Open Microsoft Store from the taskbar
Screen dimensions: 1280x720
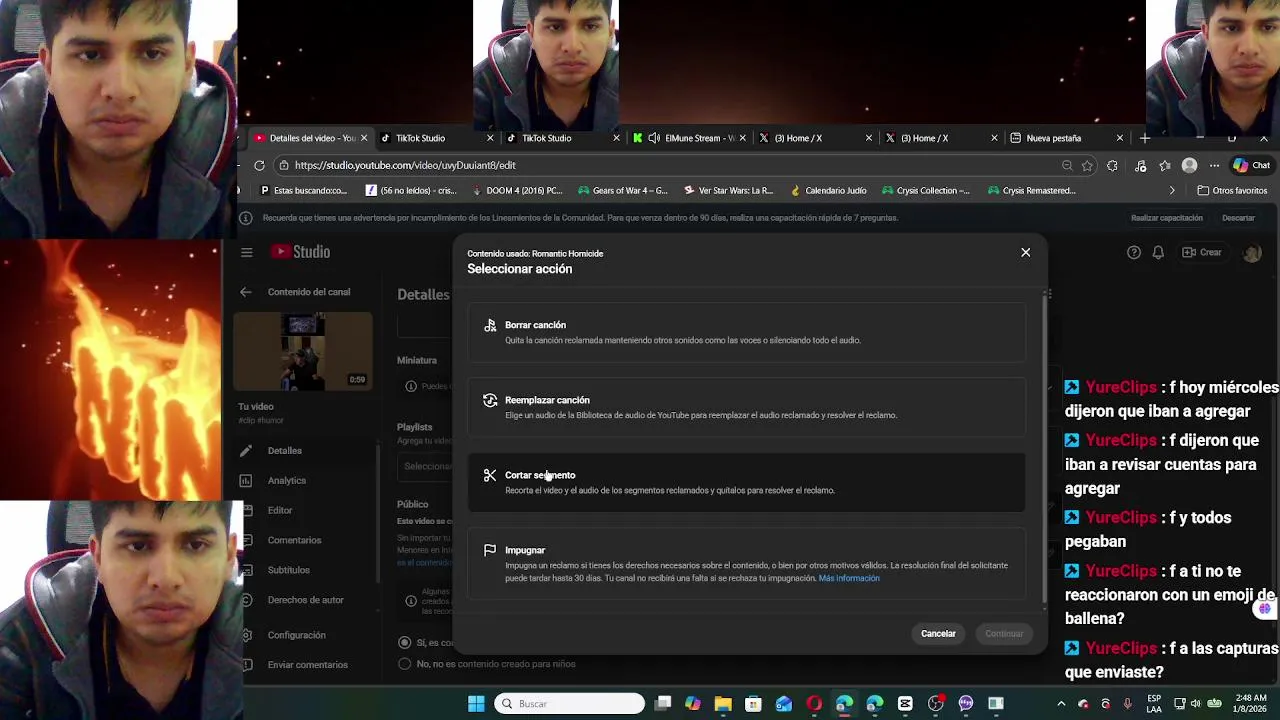[753, 704]
